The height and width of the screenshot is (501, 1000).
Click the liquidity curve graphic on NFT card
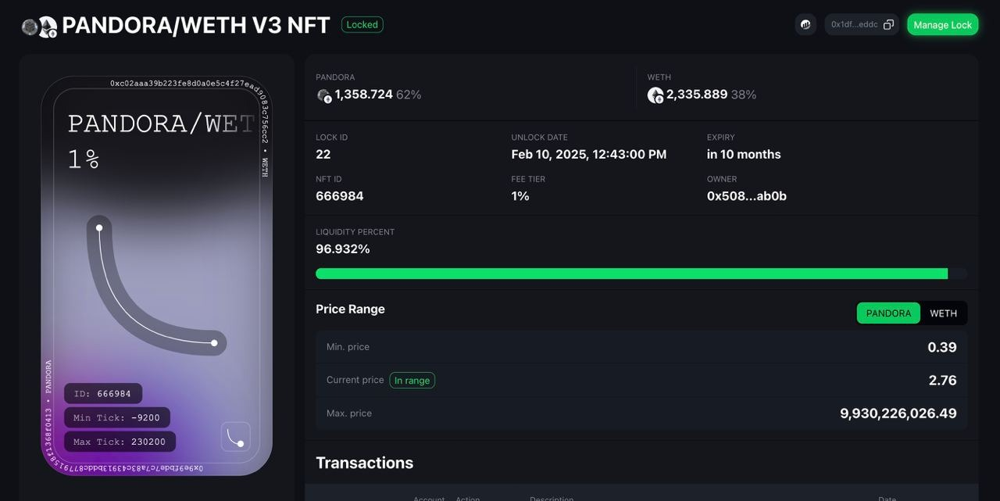click(x=156, y=285)
